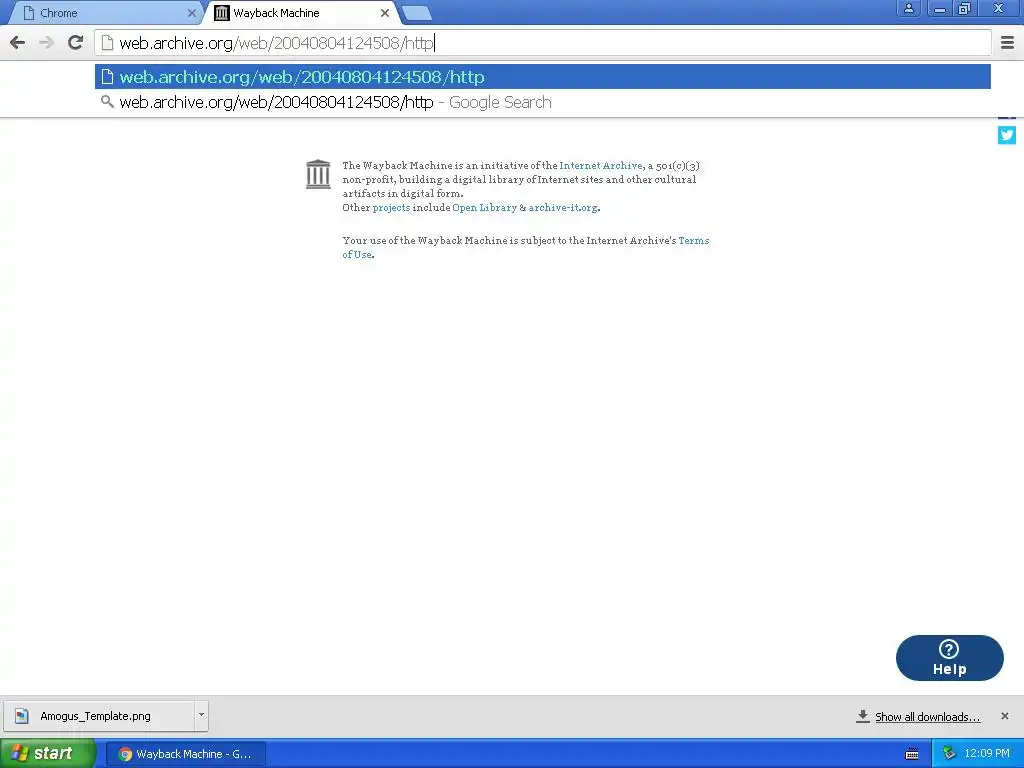1024x768 pixels.
Task: Click the Twitter share icon
Action: 1006,135
